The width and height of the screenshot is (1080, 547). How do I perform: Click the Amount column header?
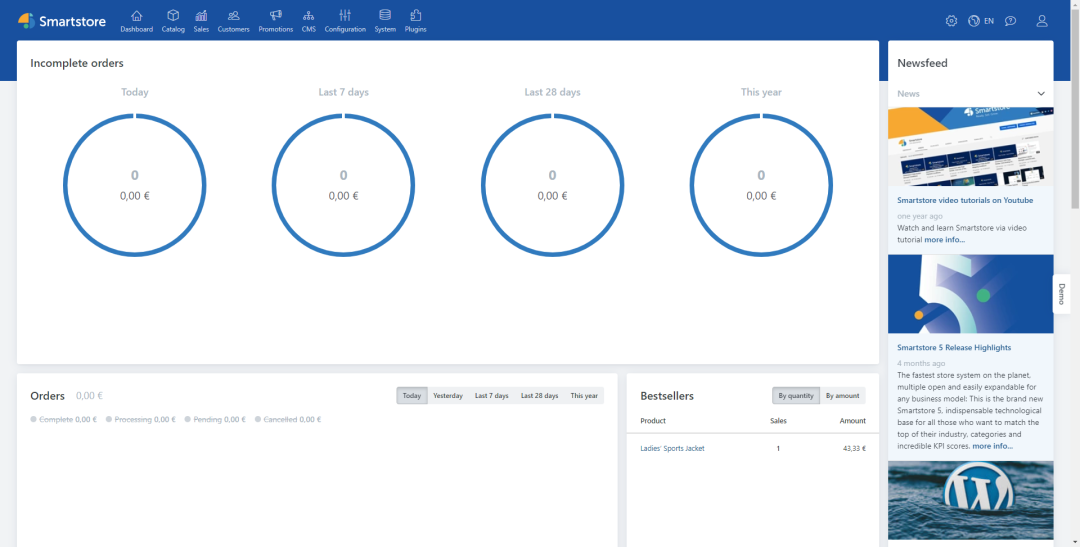tap(853, 421)
